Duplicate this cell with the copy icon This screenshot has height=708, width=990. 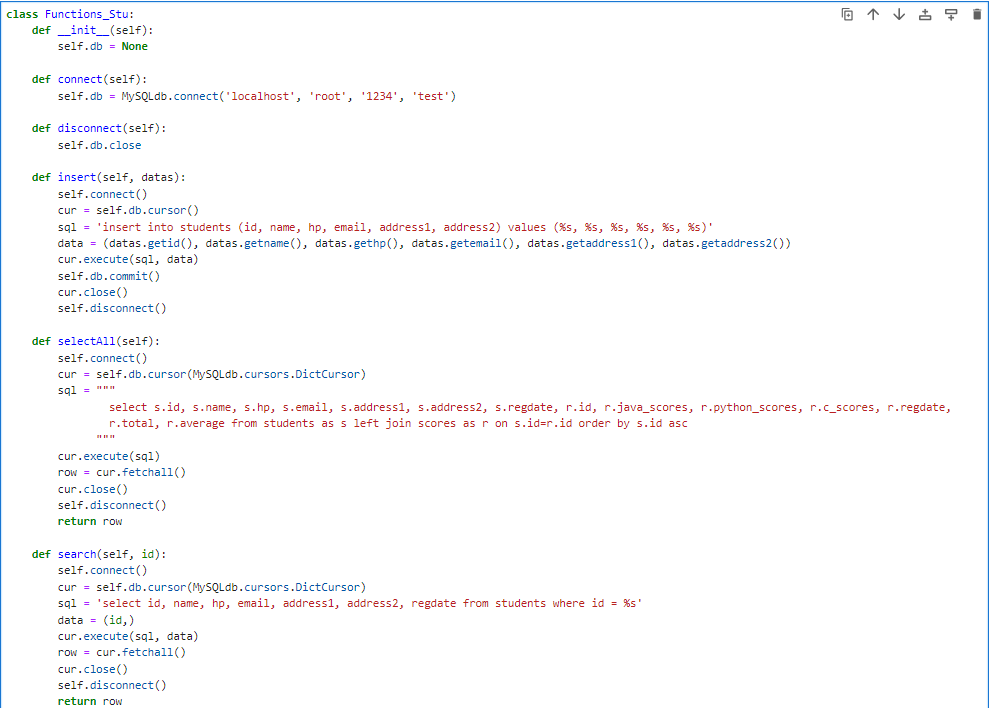pos(847,15)
